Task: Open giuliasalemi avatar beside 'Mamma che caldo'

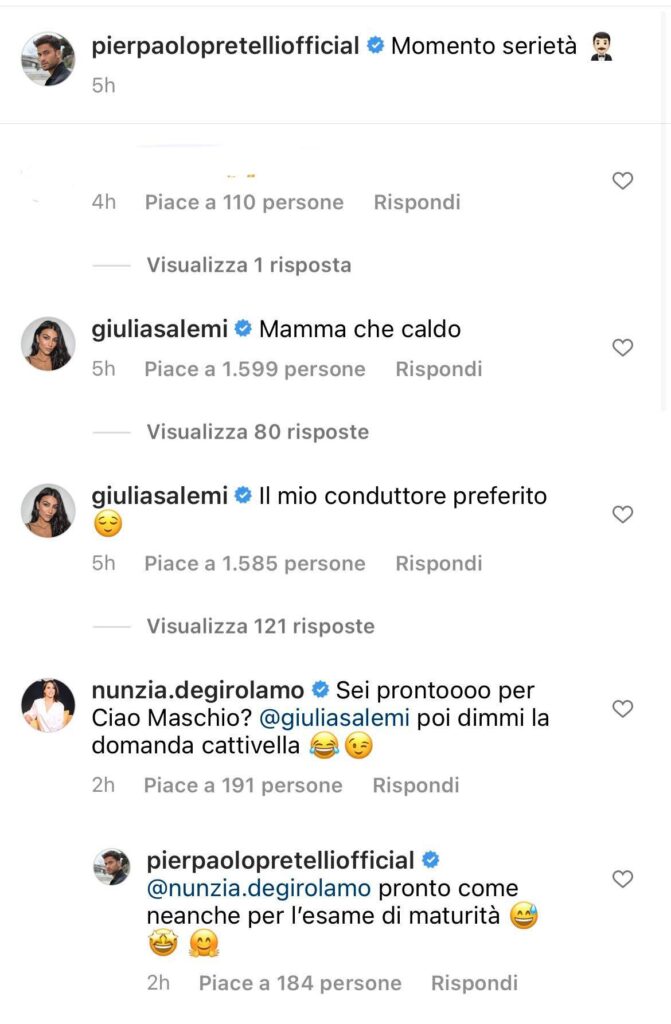Action: (x=48, y=344)
